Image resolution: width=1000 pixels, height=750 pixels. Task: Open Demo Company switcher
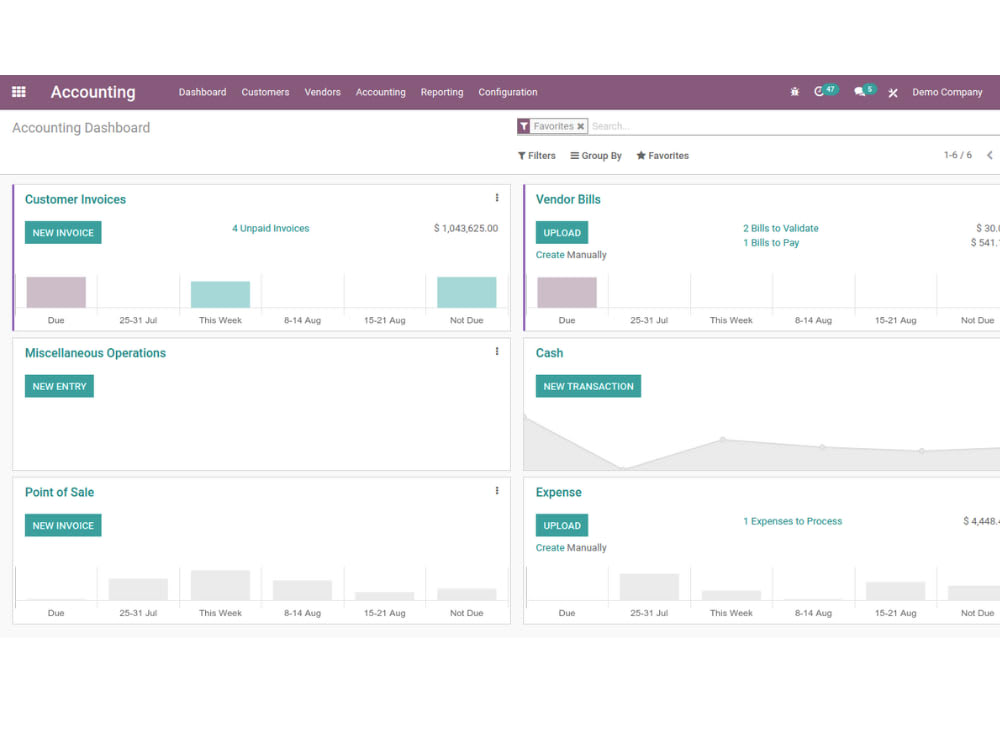point(947,92)
